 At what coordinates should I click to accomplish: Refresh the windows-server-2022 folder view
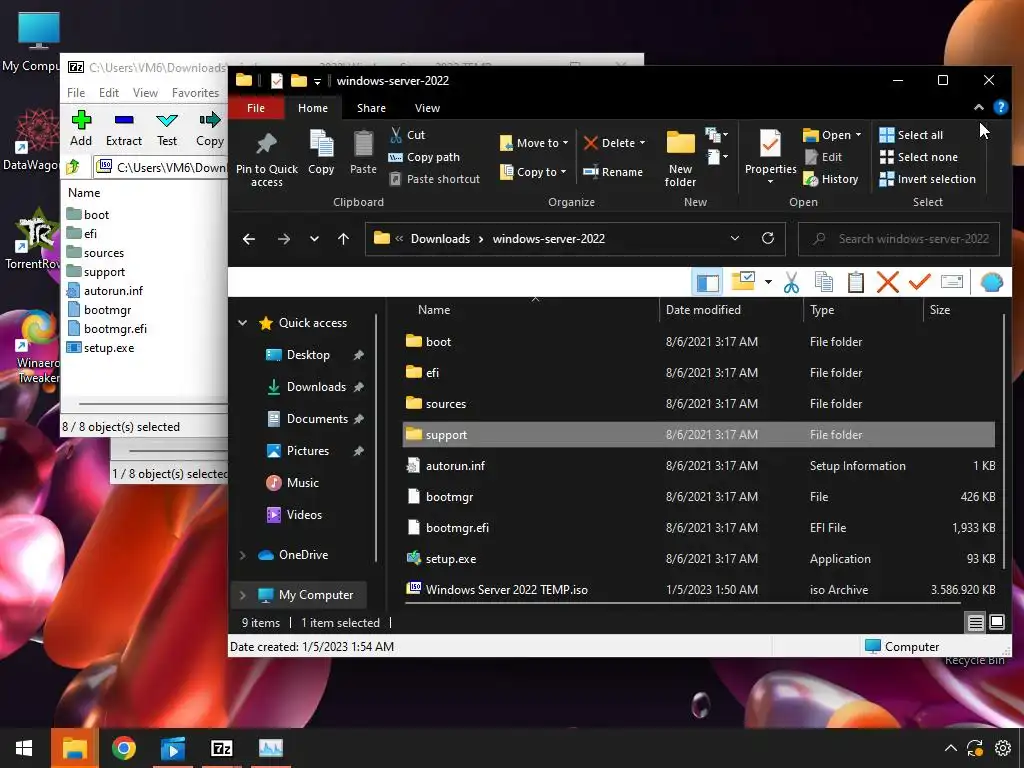click(x=768, y=238)
